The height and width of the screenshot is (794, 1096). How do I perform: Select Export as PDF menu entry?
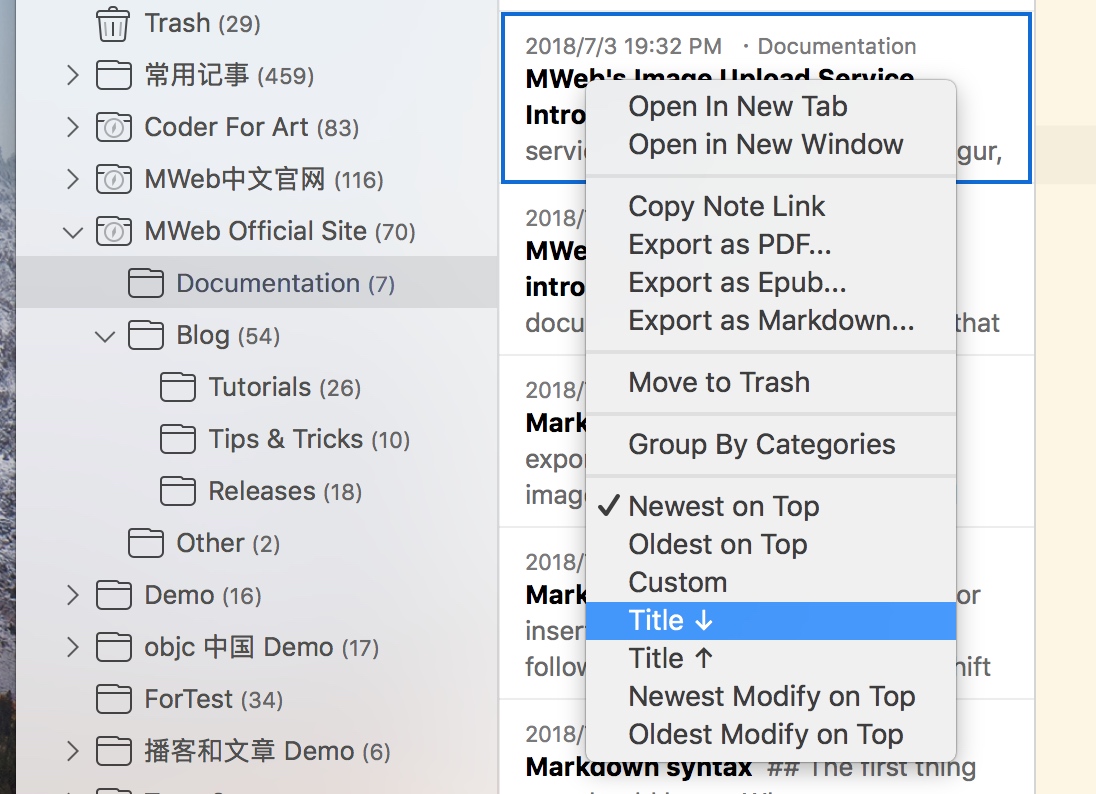[x=729, y=245]
